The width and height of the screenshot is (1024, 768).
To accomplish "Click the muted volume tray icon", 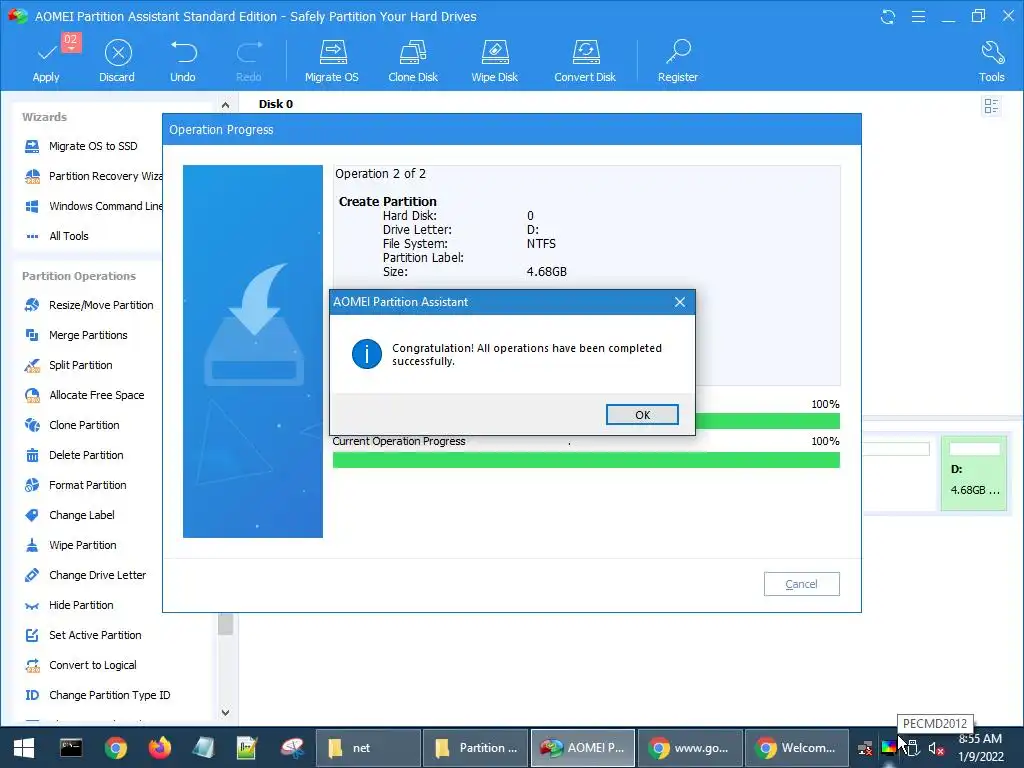I will coord(936,748).
